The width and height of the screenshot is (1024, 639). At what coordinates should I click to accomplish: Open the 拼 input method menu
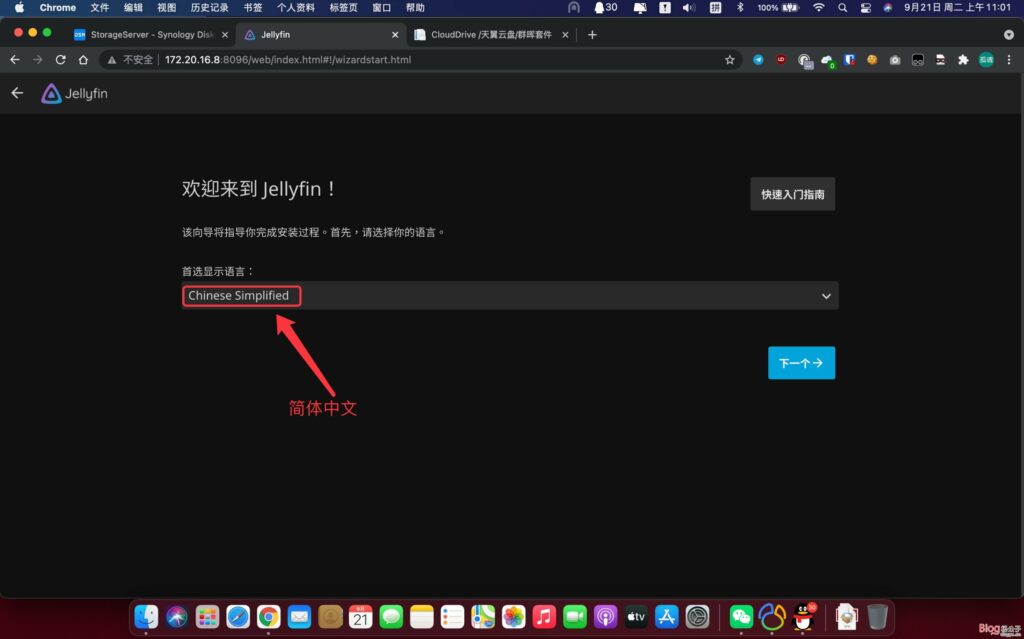[x=716, y=8]
